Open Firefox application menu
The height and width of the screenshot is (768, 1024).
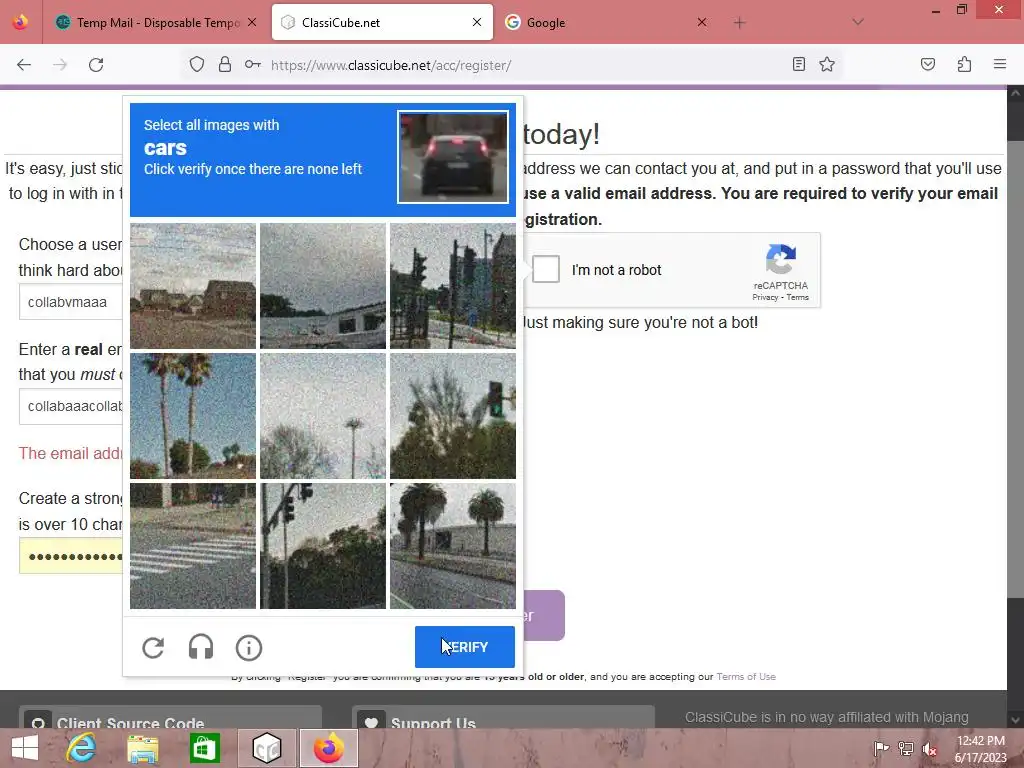[x=1000, y=64]
